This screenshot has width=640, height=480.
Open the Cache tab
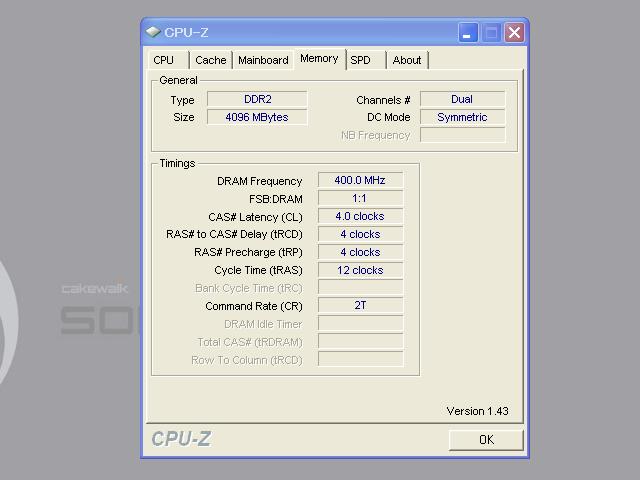tap(211, 60)
